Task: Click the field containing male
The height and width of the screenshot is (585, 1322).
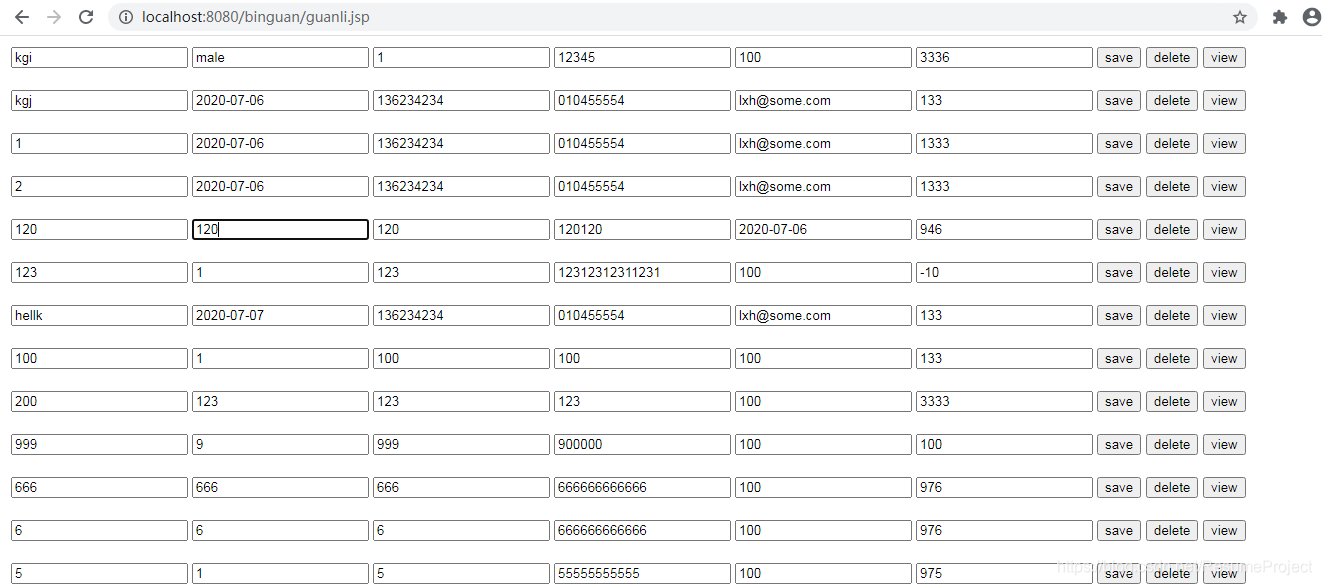Action: click(280, 58)
